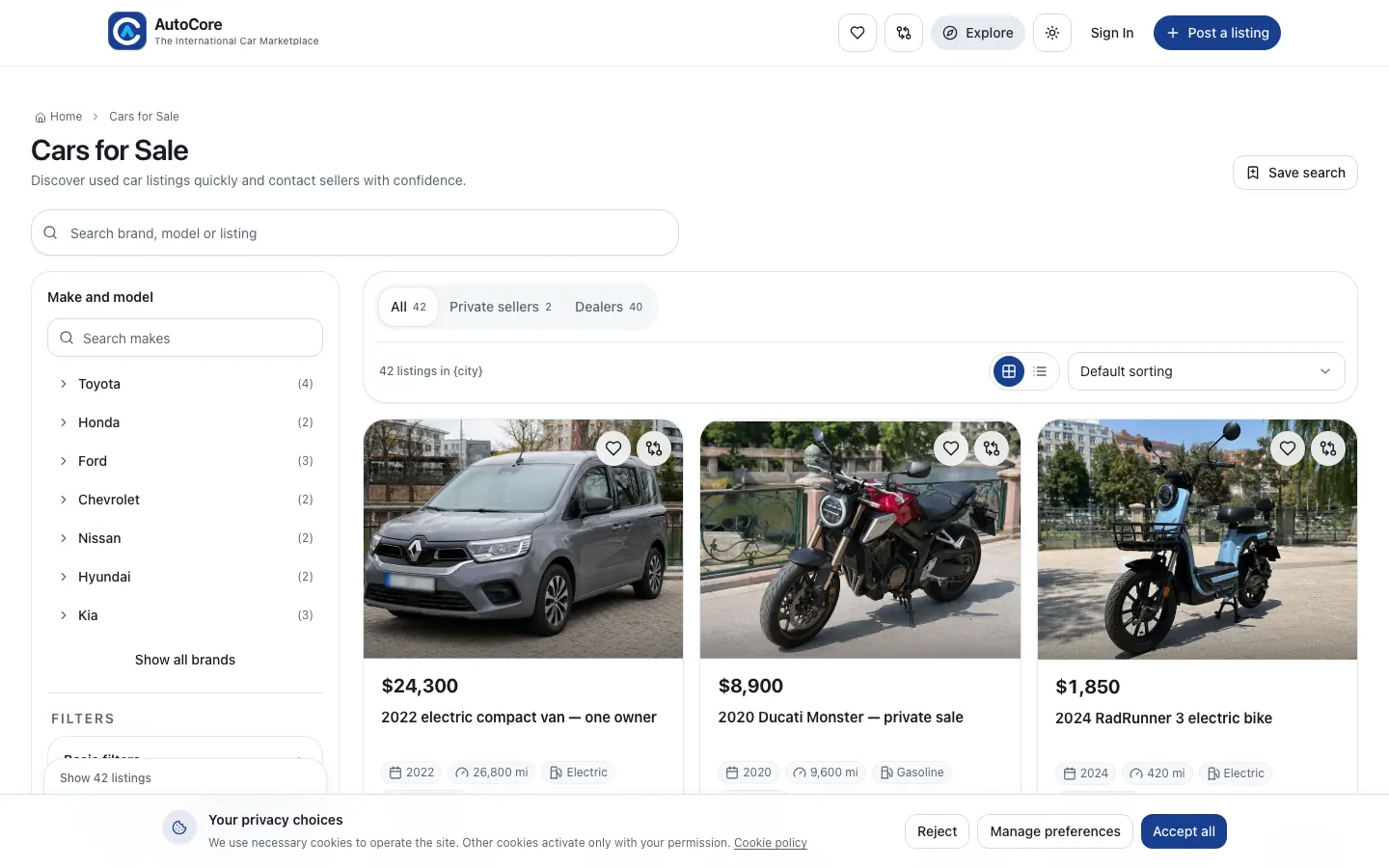Viewport: 1389px width, 868px height.
Task: Add Ducati Monster to compare
Action: click(x=992, y=448)
